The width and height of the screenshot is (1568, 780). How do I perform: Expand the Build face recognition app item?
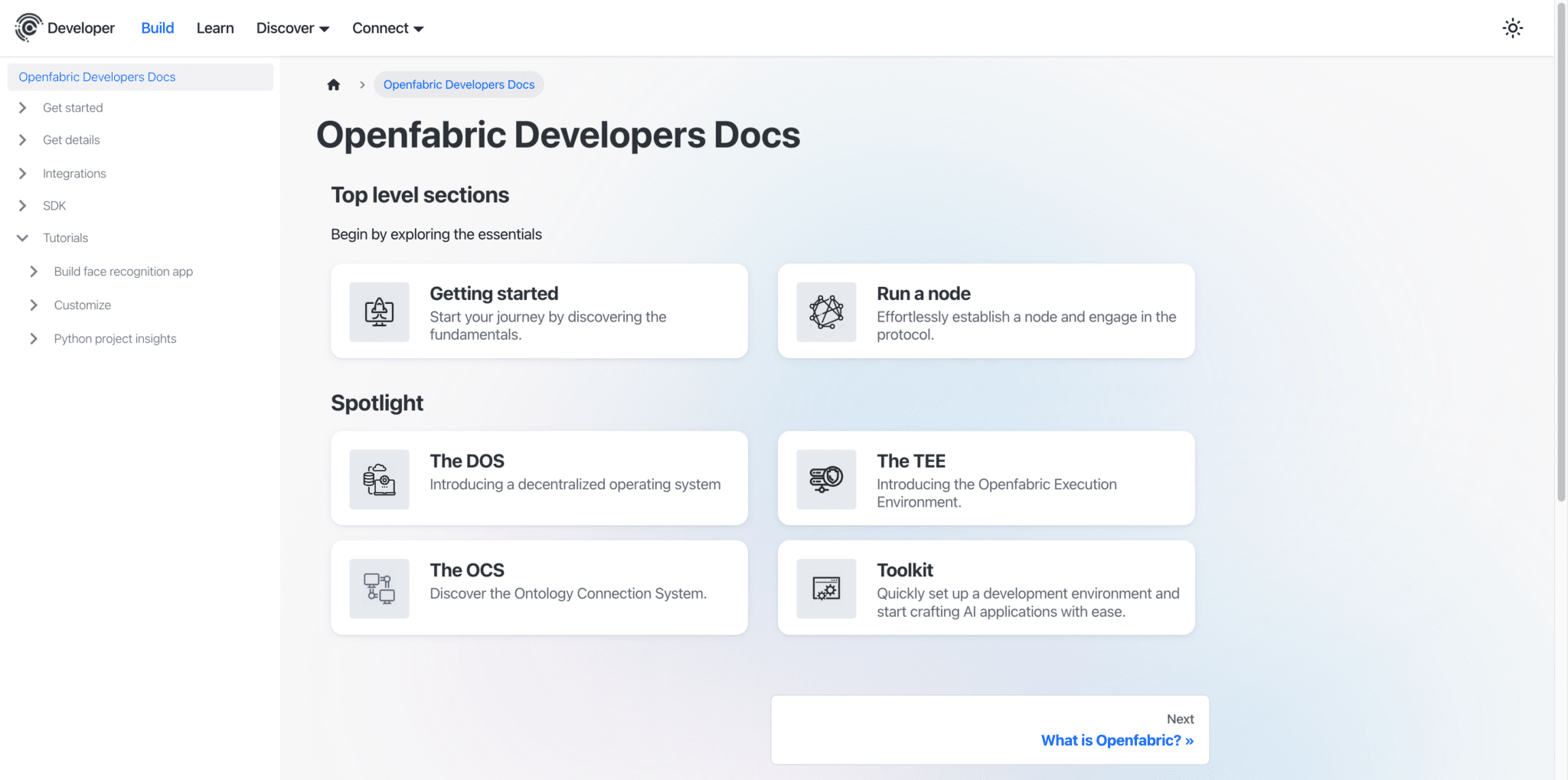pyautogui.click(x=123, y=271)
